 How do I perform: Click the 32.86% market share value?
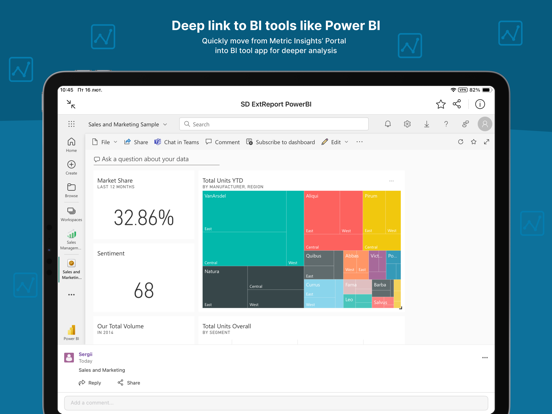point(144,218)
